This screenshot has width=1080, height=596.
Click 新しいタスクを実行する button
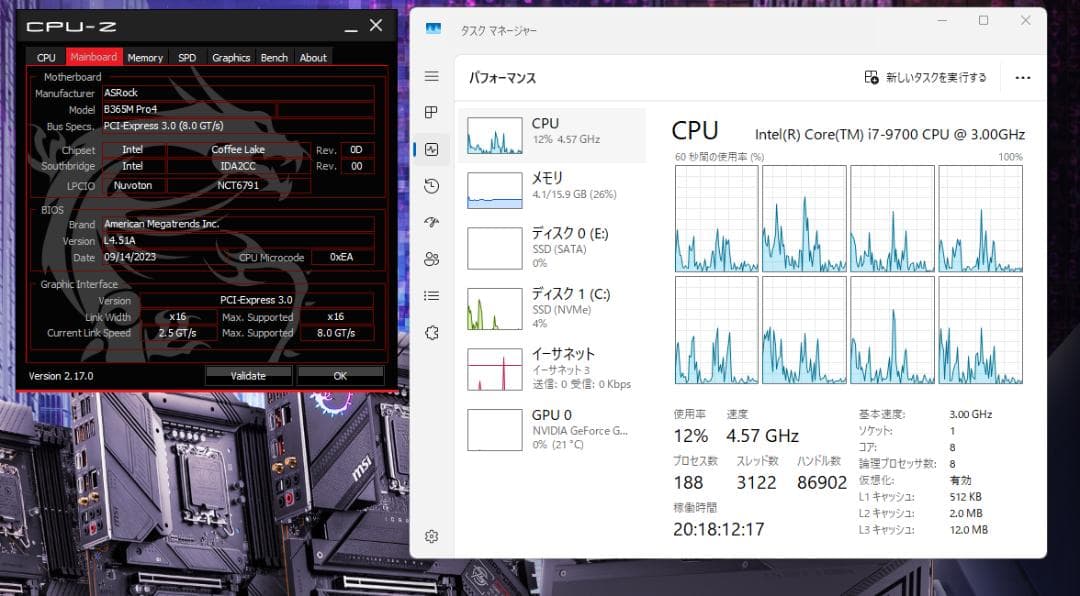925,77
